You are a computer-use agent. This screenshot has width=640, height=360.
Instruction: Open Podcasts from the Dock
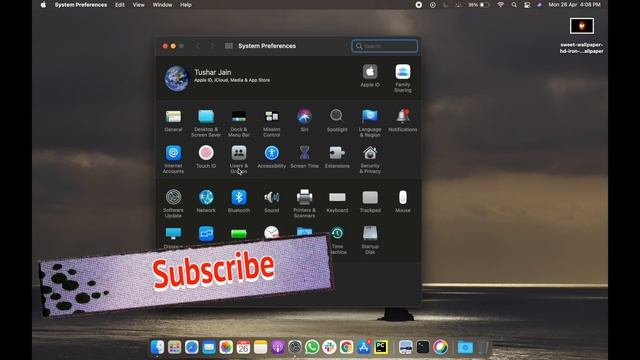pyautogui.click(x=278, y=347)
